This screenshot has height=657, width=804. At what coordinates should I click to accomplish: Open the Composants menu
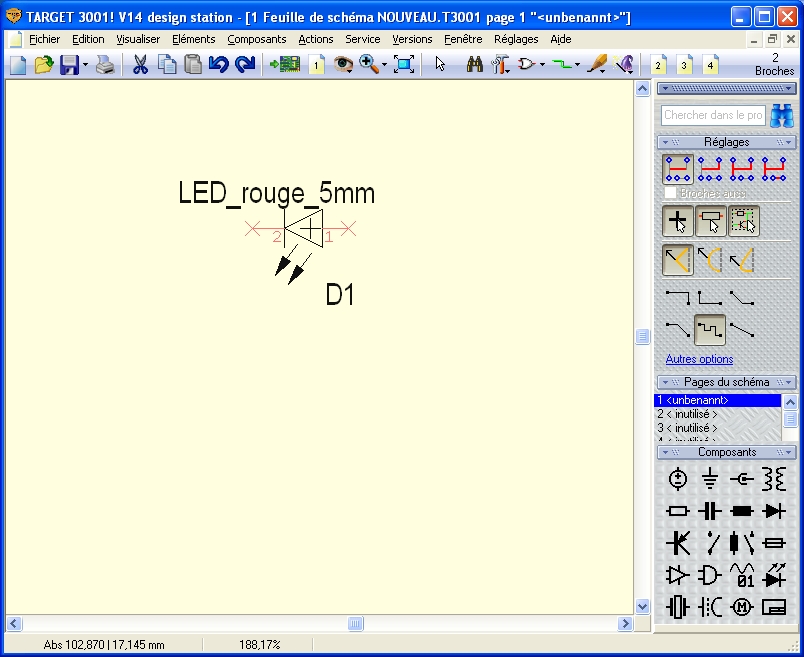click(x=256, y=39)
